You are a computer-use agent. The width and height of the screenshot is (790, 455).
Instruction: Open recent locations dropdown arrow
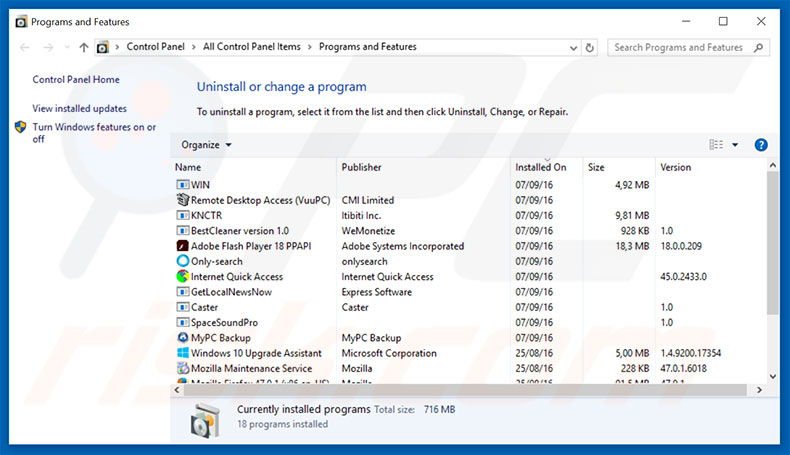[67, 47]
